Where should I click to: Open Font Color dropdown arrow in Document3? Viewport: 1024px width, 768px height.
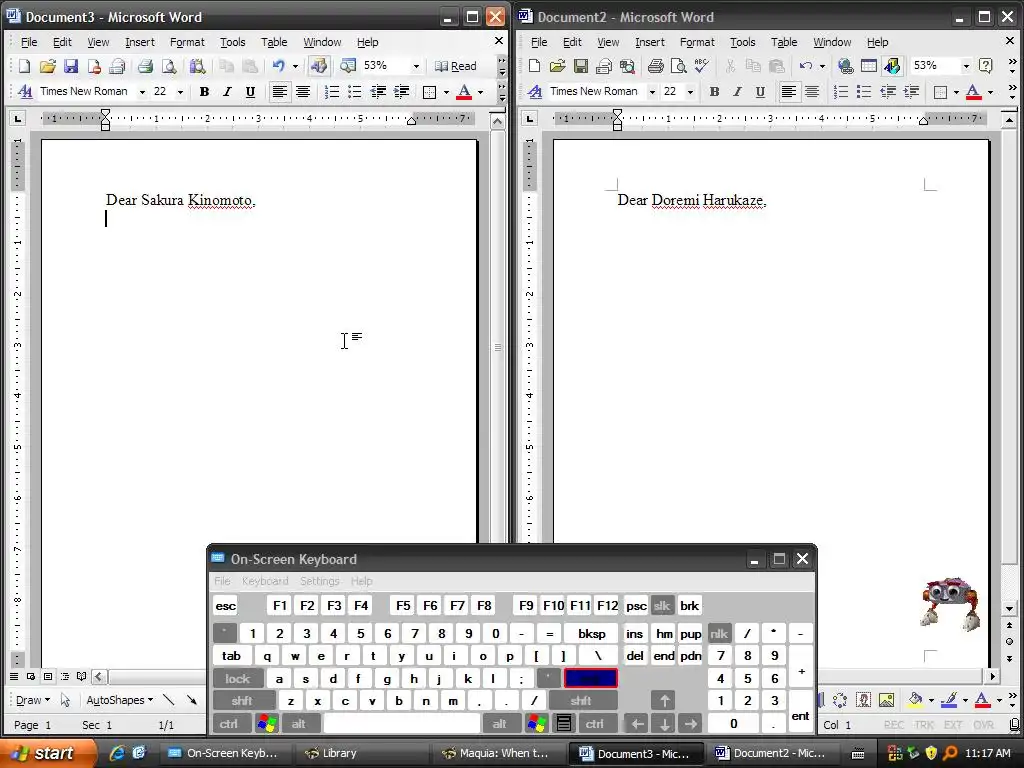(481, 92)
